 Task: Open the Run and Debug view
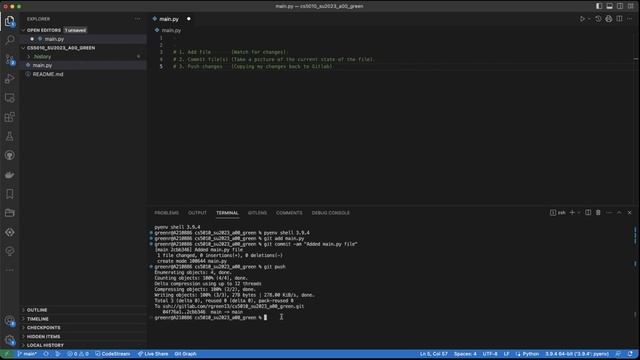pyautogui.click(x=9, y=79)
